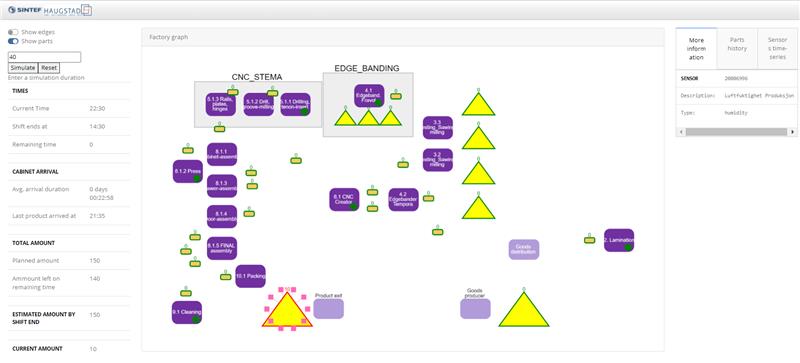Select the Product exit node

coord(329,309)
